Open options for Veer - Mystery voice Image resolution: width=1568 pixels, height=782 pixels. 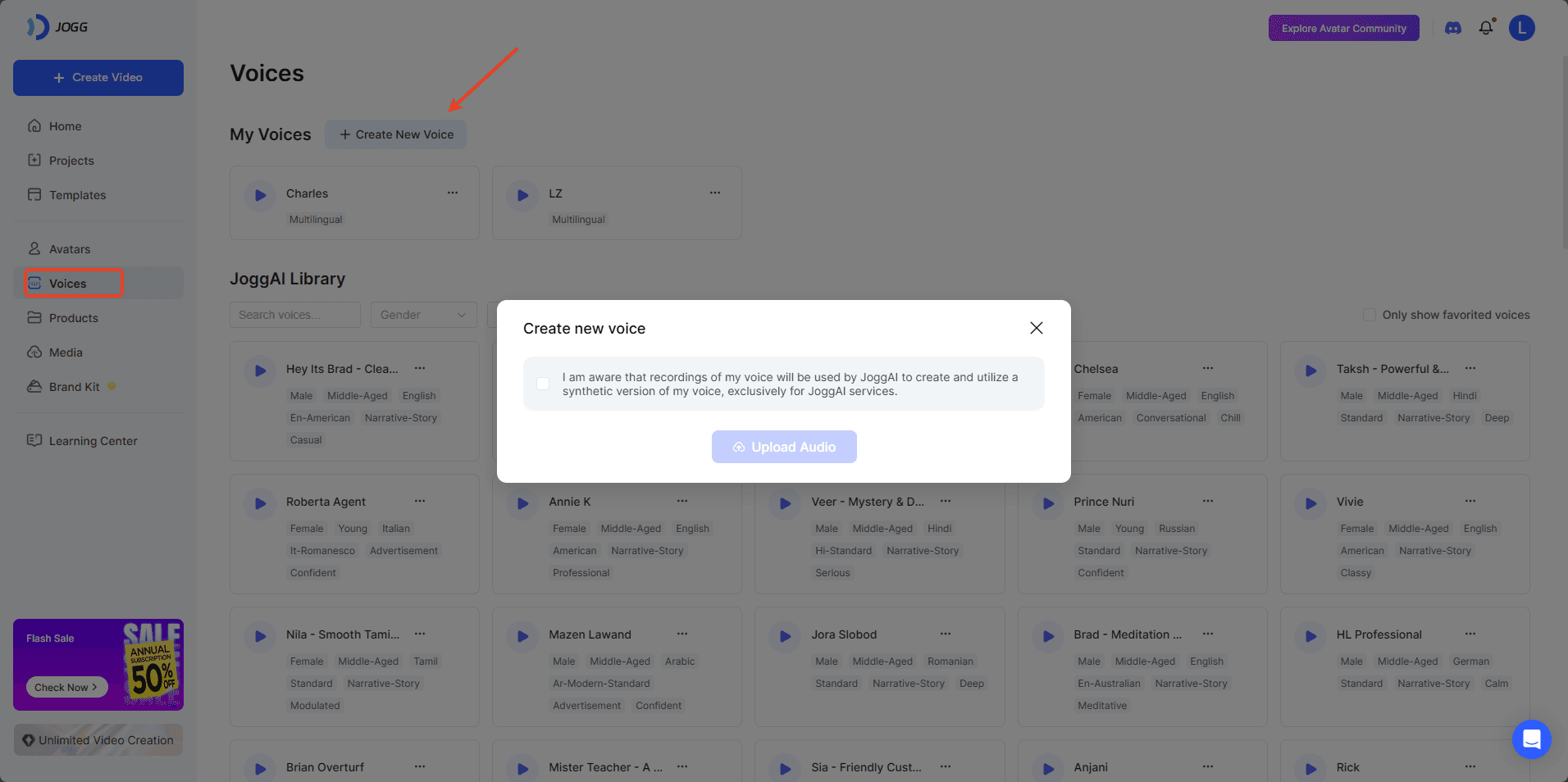pyautogui.click(x=946, y=501)
